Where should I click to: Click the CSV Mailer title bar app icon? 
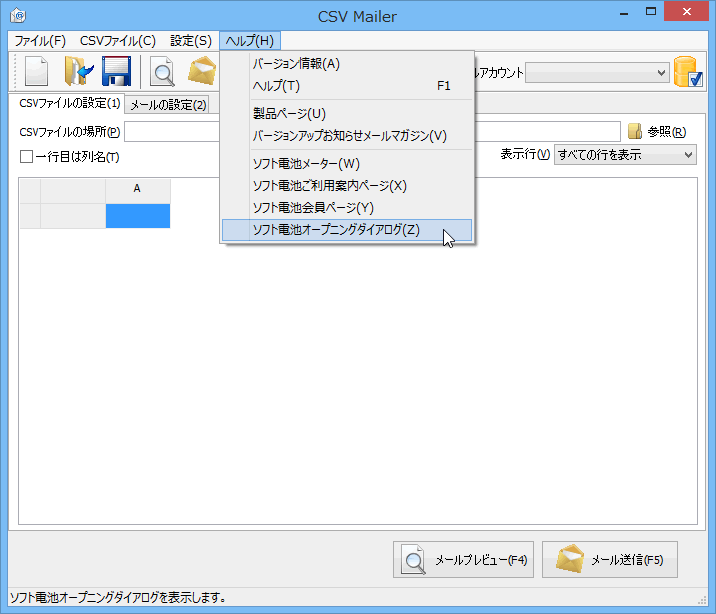(18, 16)
